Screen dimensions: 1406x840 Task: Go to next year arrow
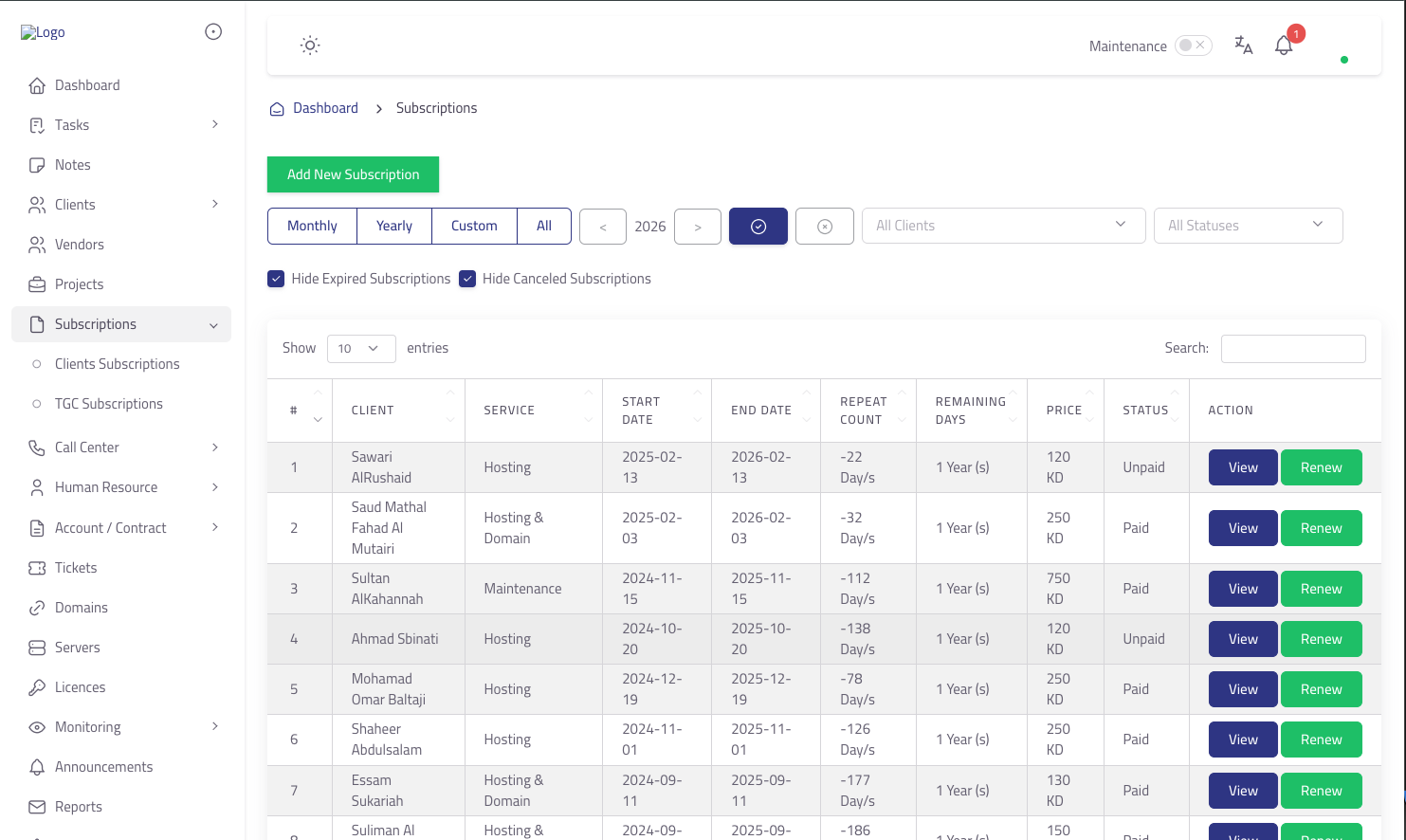[698, 227]
